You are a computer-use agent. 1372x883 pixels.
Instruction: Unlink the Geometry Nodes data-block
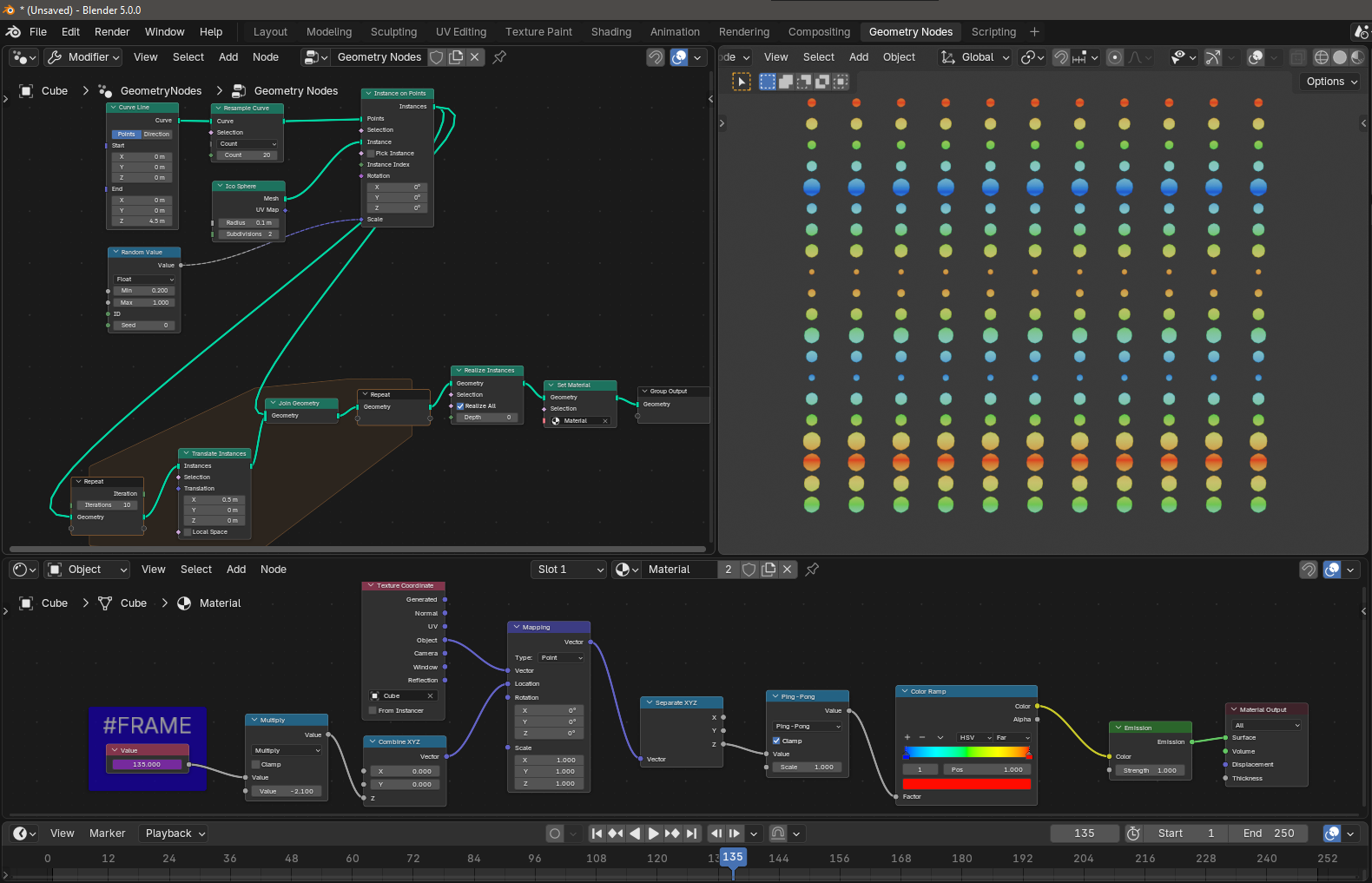(474, 57)
